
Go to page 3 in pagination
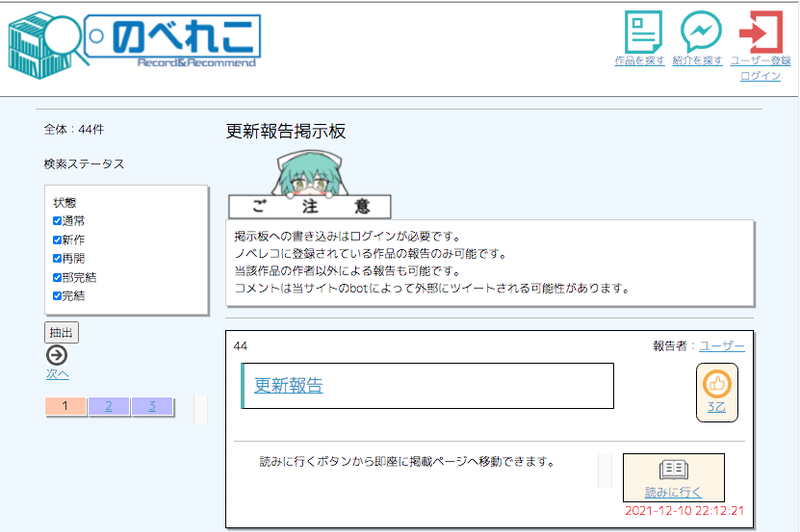(152, 406)
